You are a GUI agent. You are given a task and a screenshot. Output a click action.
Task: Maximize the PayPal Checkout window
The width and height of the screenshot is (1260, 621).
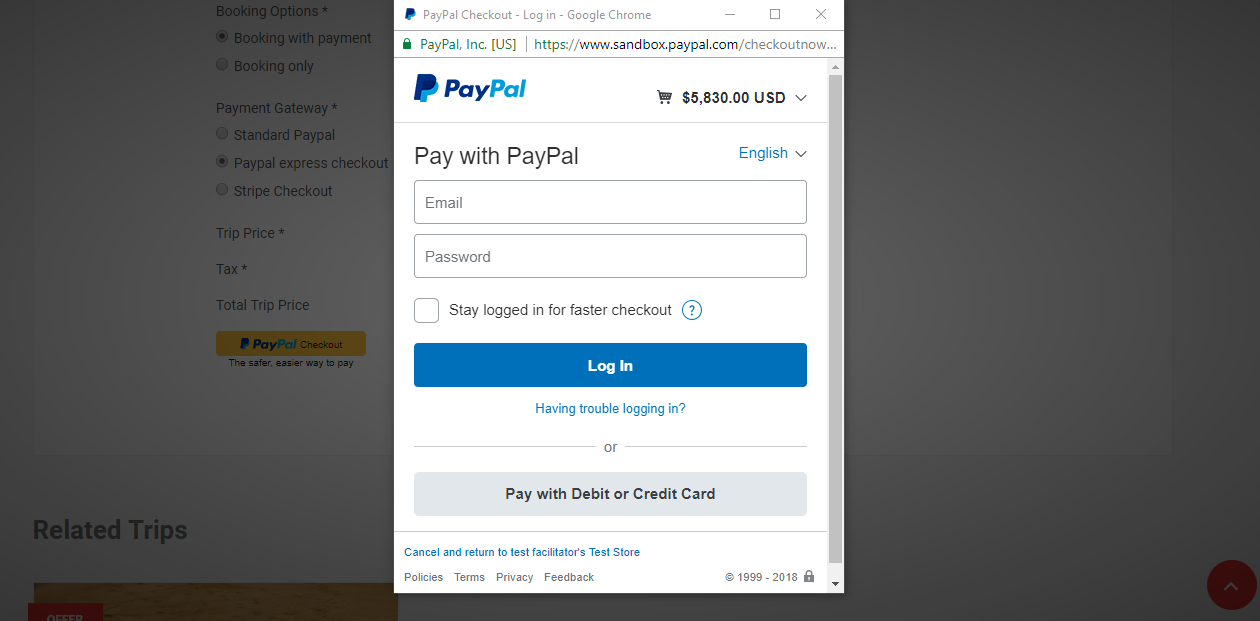[775, 14]
